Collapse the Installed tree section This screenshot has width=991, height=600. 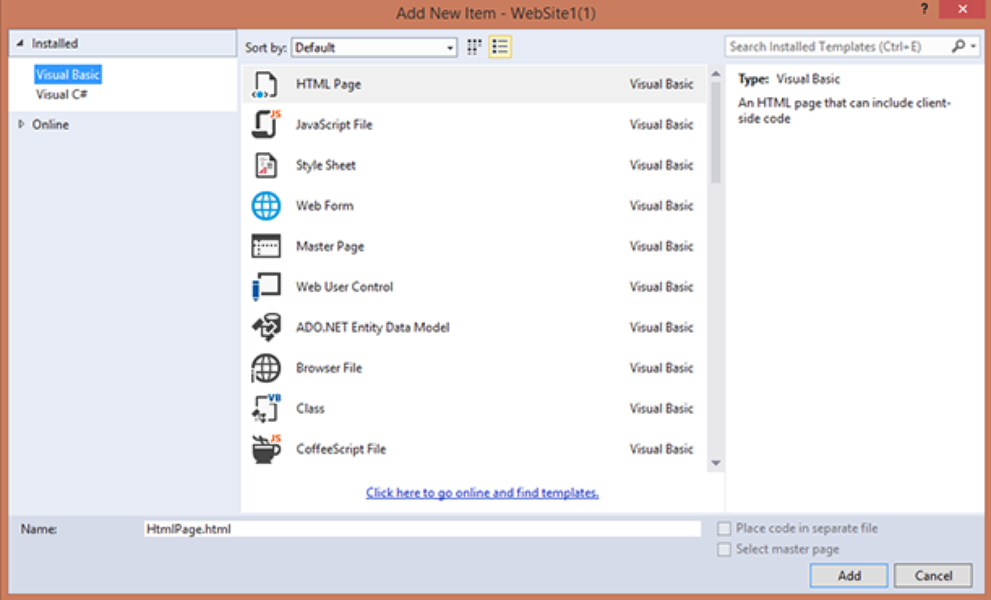(x=20, y=44)
